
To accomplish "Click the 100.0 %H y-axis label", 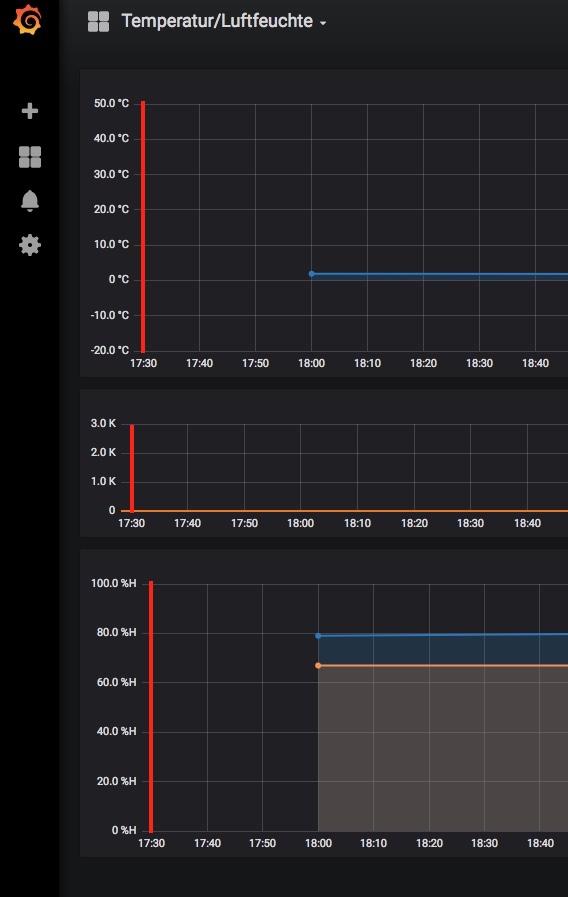I will pos(114,584).
